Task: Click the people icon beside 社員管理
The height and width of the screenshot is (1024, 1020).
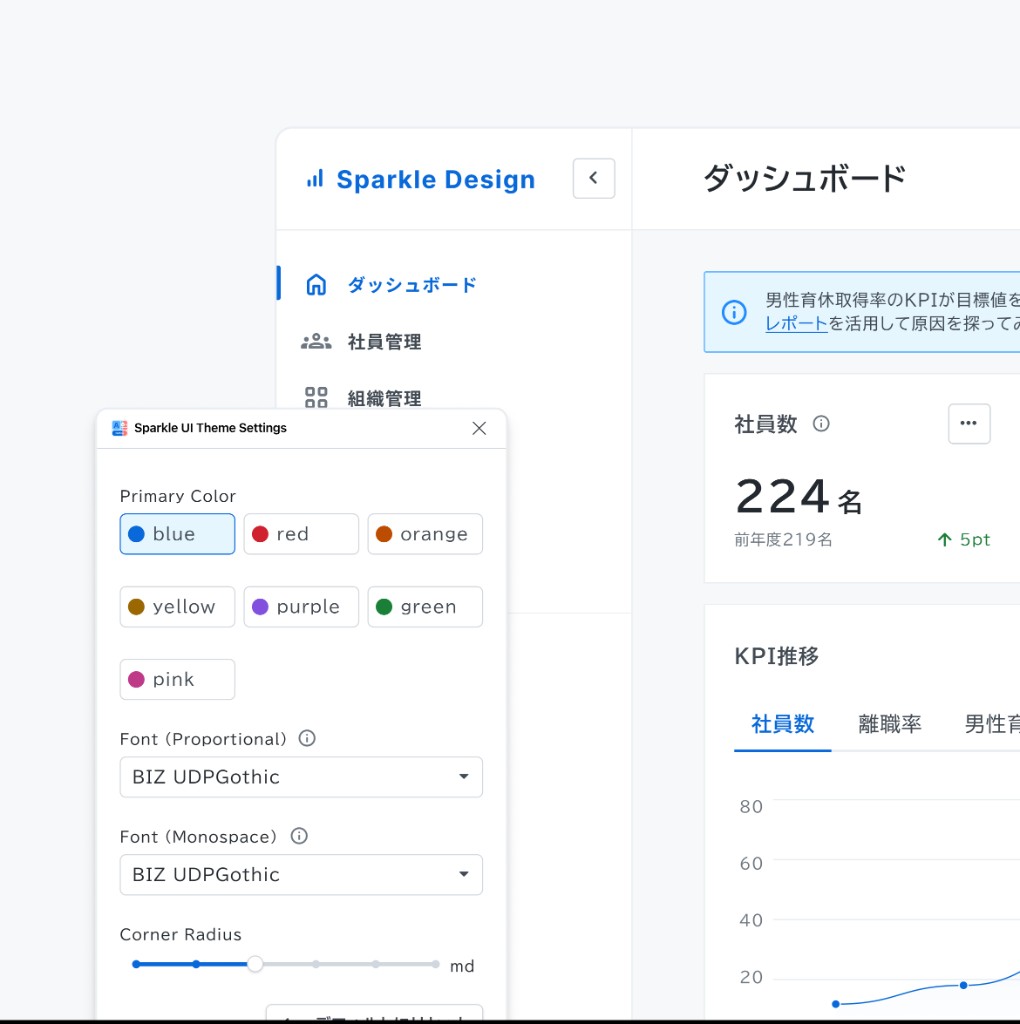Action: (316, 342)
